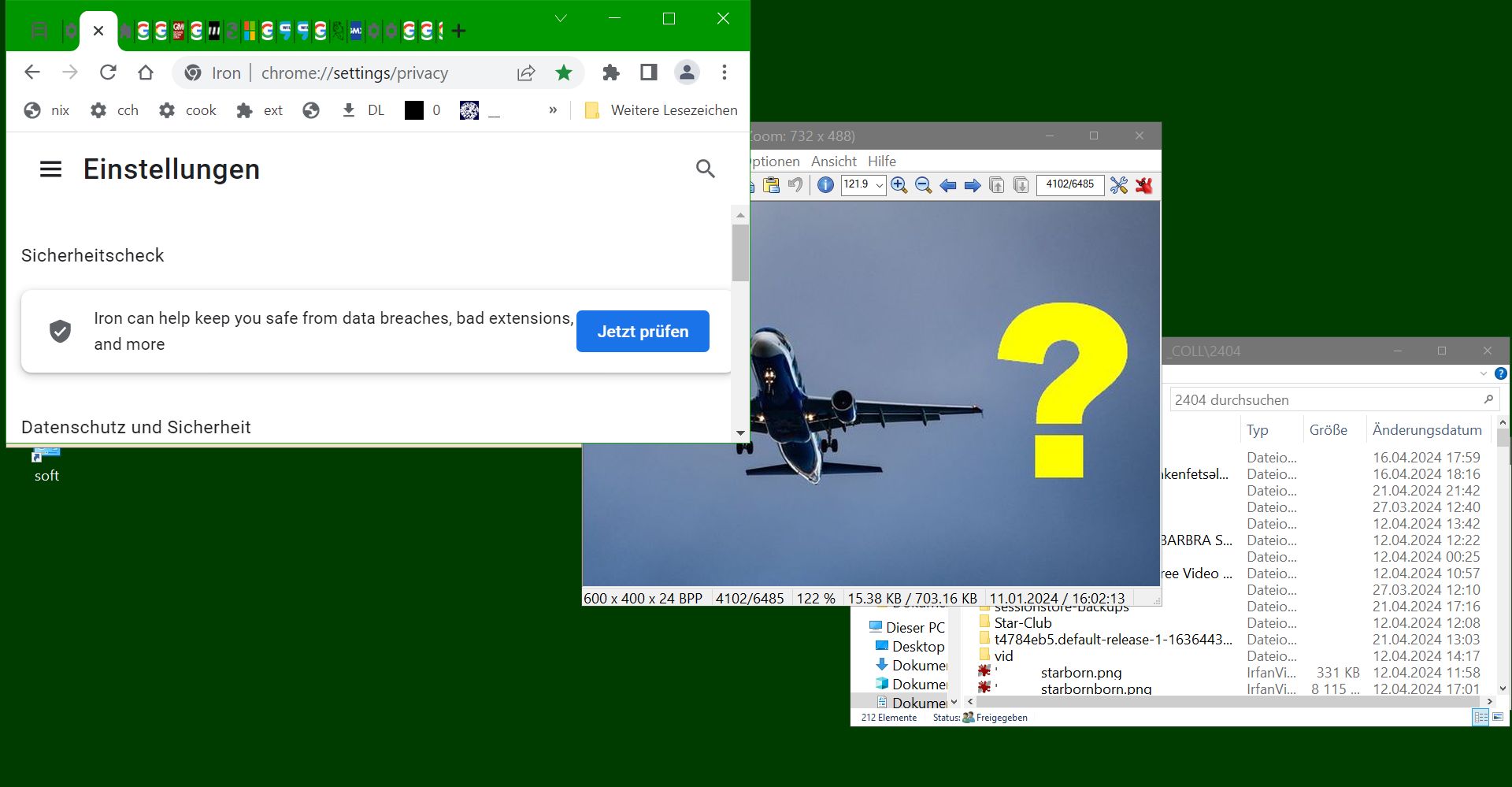This screenshot has width=1512, height=787.
Task: Open the Einstellungen hamburger menu
Action: coord(51,169)
